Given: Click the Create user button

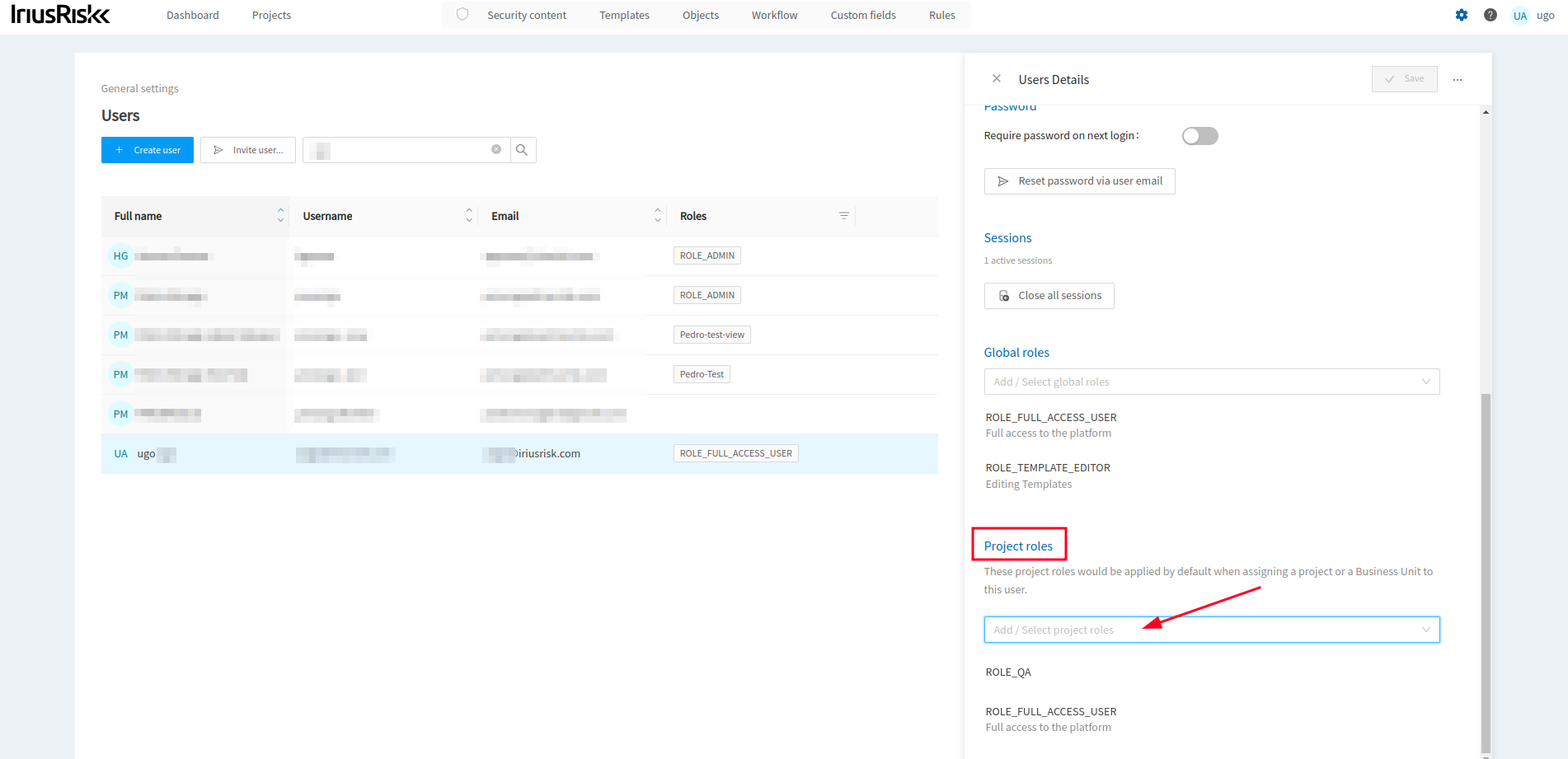Looking at the screenshot, I should tap(148, 150).
